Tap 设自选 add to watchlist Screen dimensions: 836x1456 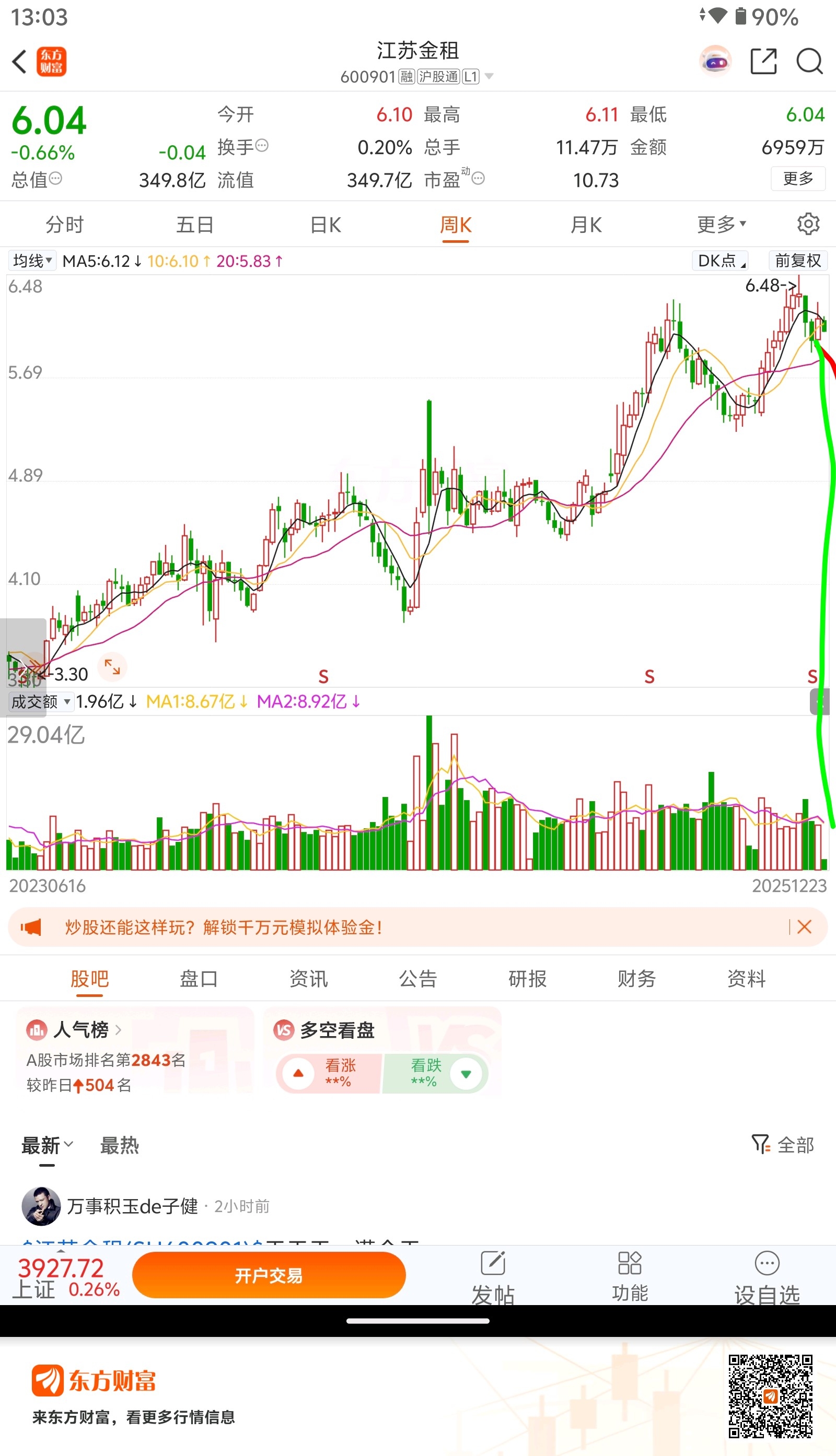click(767, 1275)
